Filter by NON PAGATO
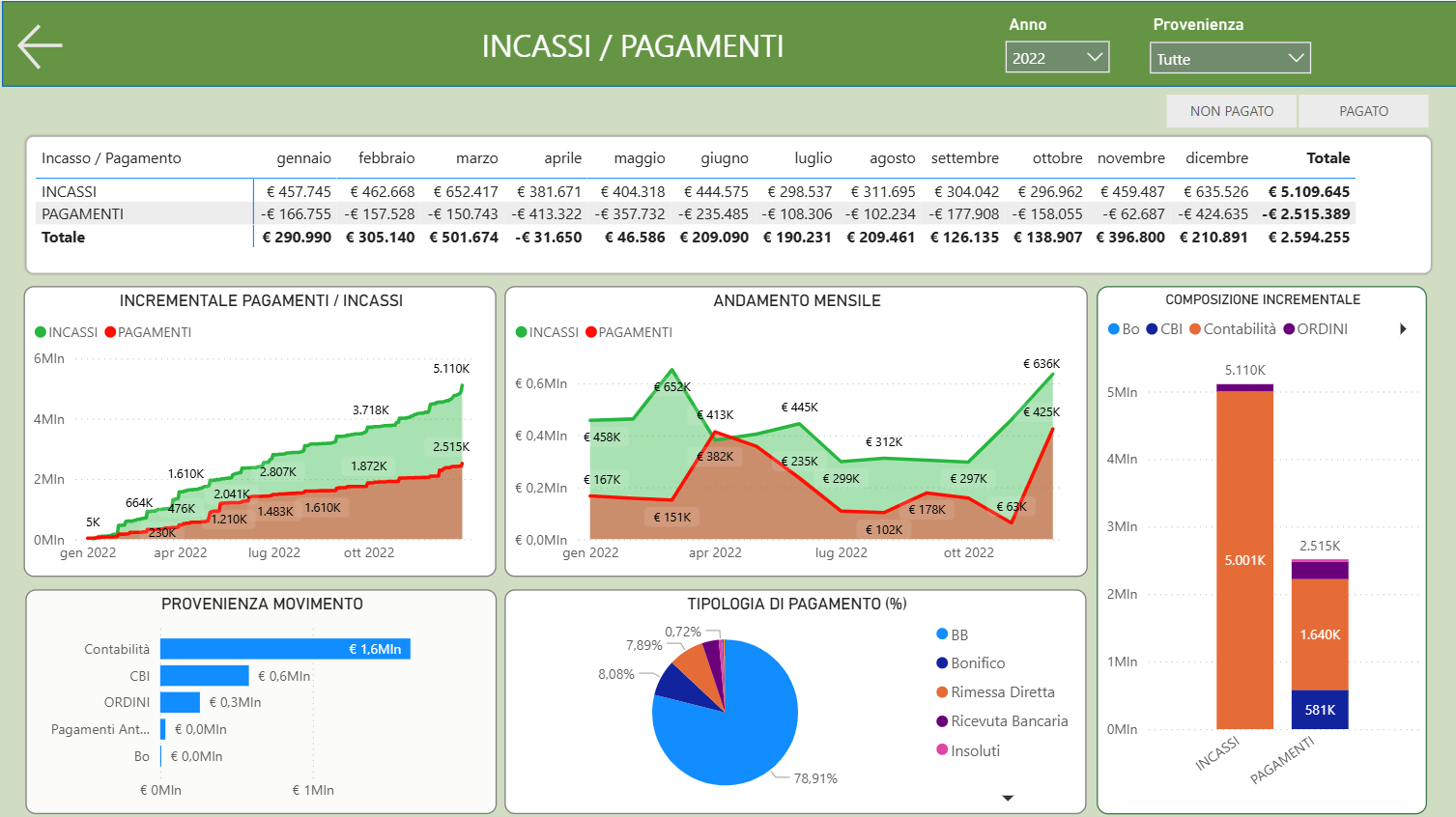The height and width of the screenshot is (817, 1456). 1232,111
